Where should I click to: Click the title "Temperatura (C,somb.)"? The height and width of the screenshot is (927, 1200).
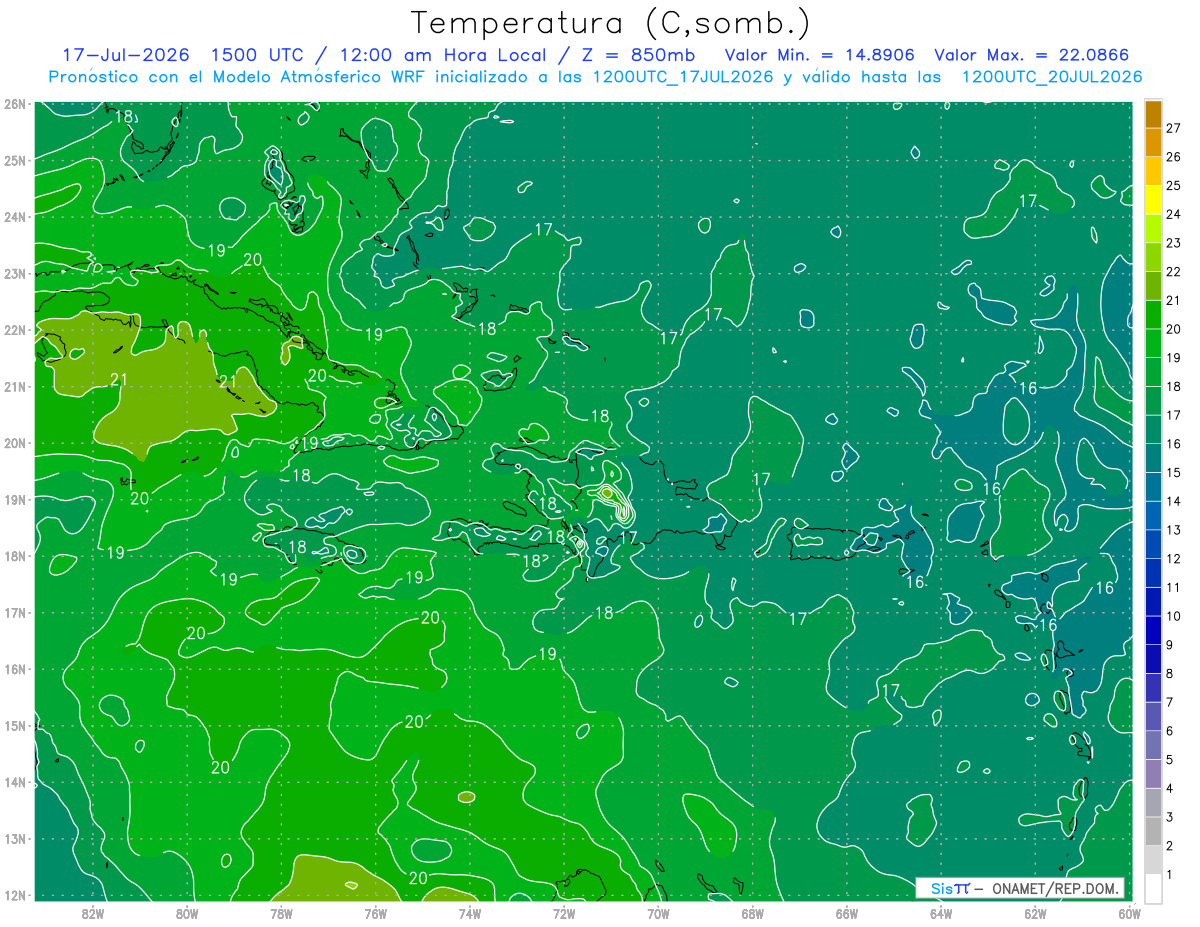(609, 23)
